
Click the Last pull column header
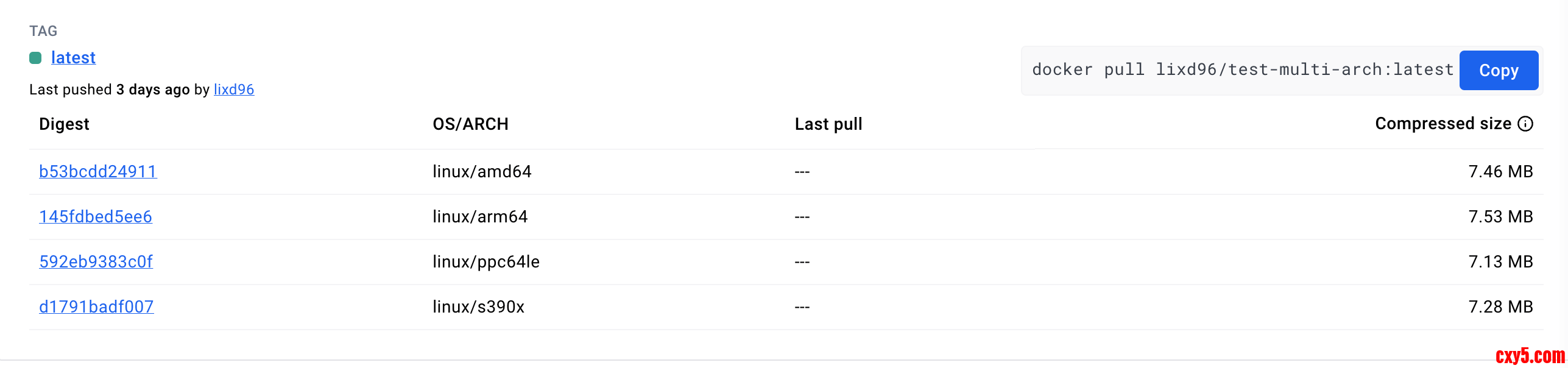click(x=828, y=124)
